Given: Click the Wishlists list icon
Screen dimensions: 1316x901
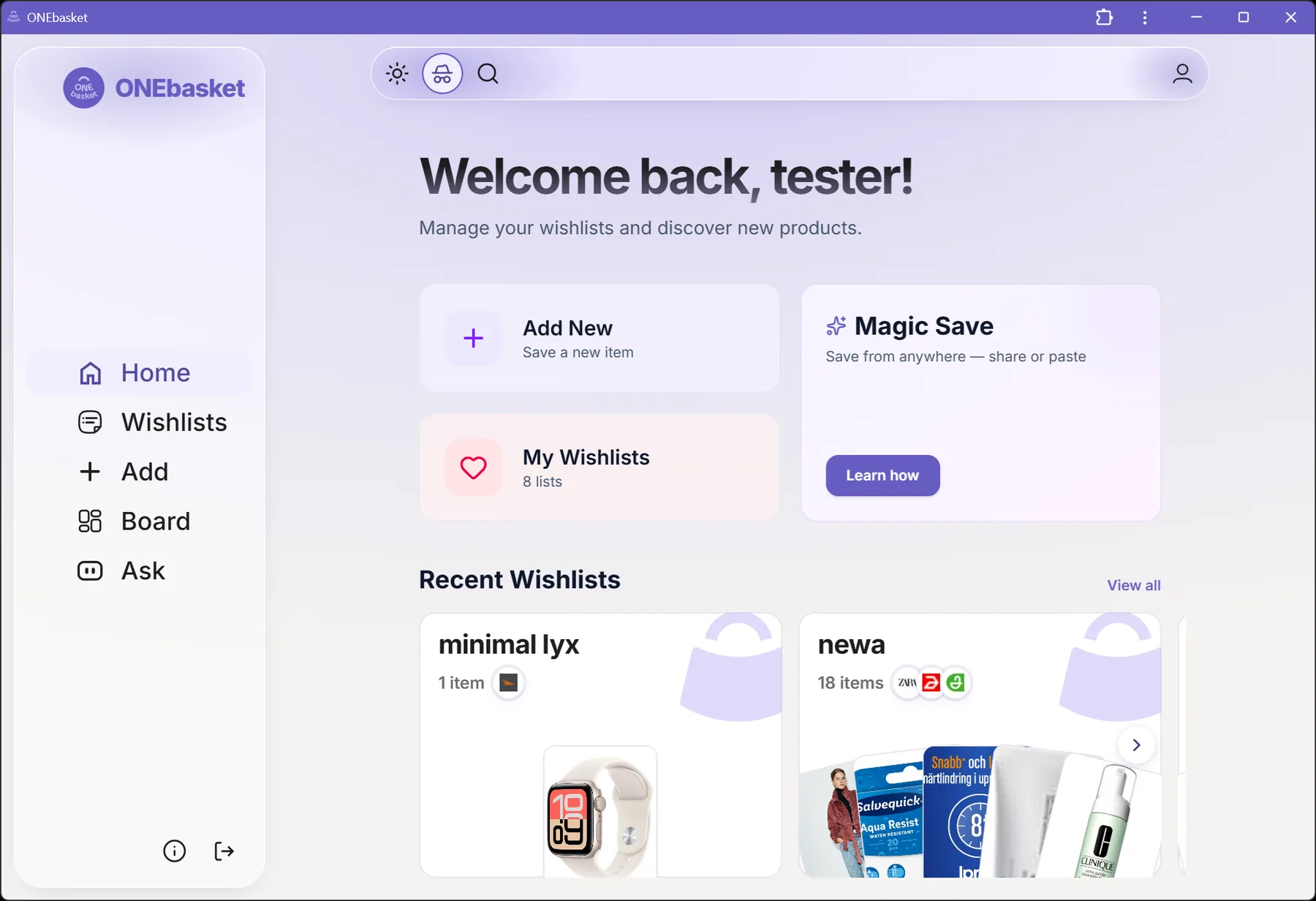Looking at the screenshot, I should [x=90, y=423].
